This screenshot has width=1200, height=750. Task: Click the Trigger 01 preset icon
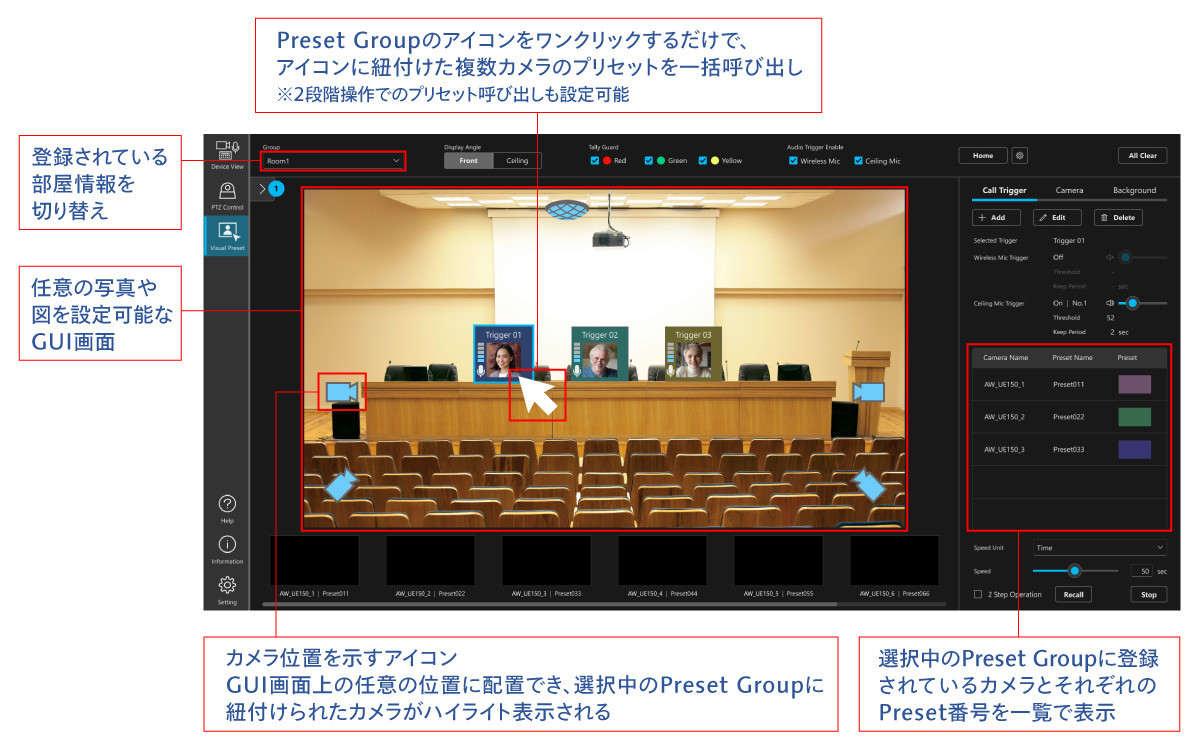click(503, 354)
